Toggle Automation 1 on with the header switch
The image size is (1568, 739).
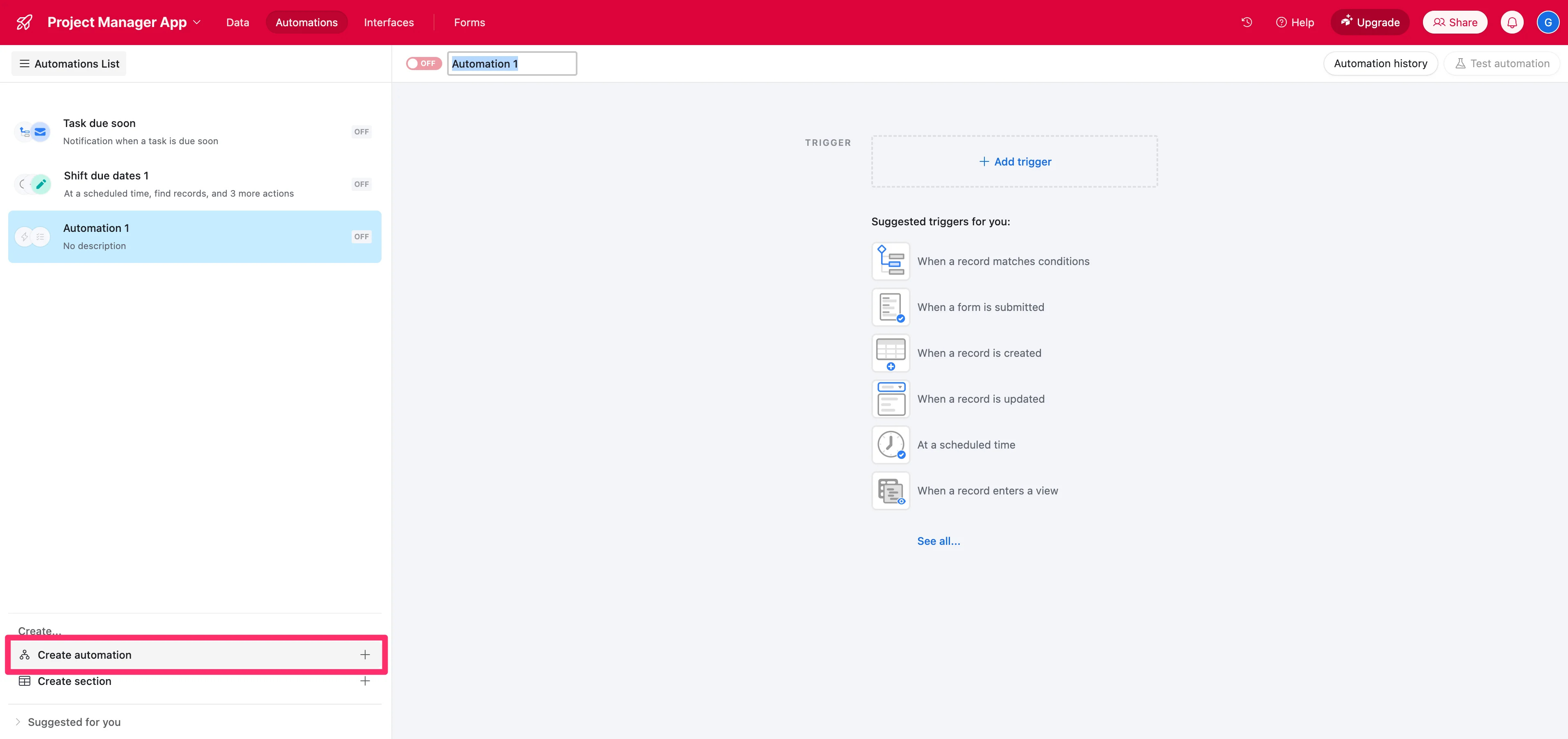coord(424,63)
